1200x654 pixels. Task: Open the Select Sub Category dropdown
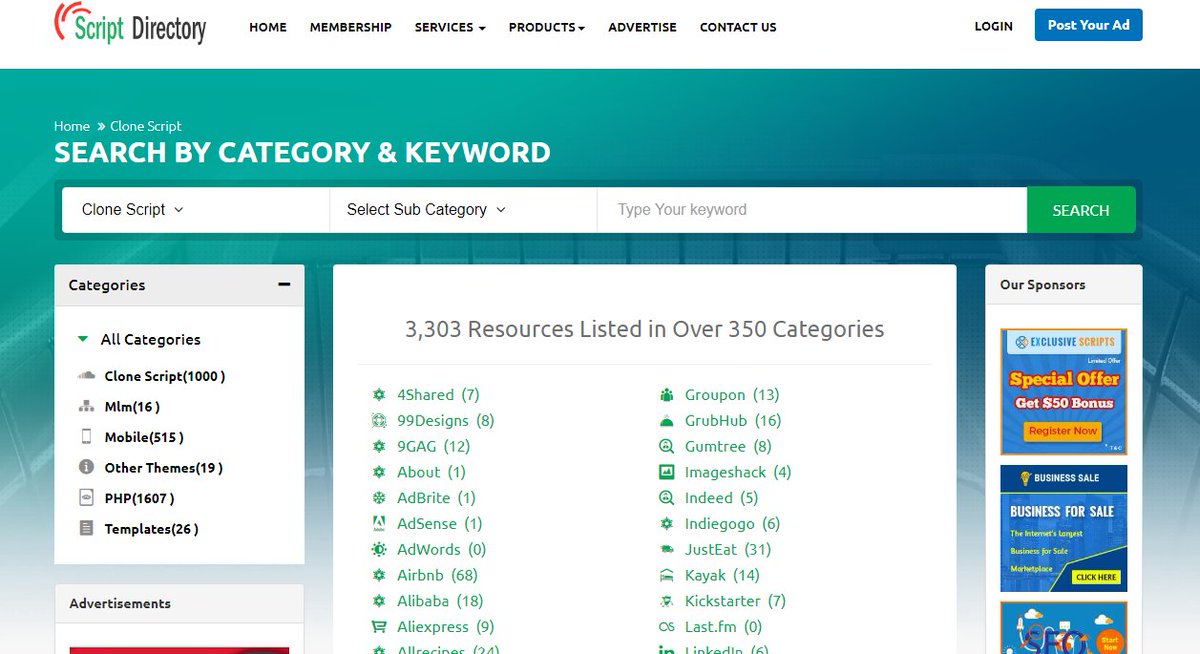(463, 210)
